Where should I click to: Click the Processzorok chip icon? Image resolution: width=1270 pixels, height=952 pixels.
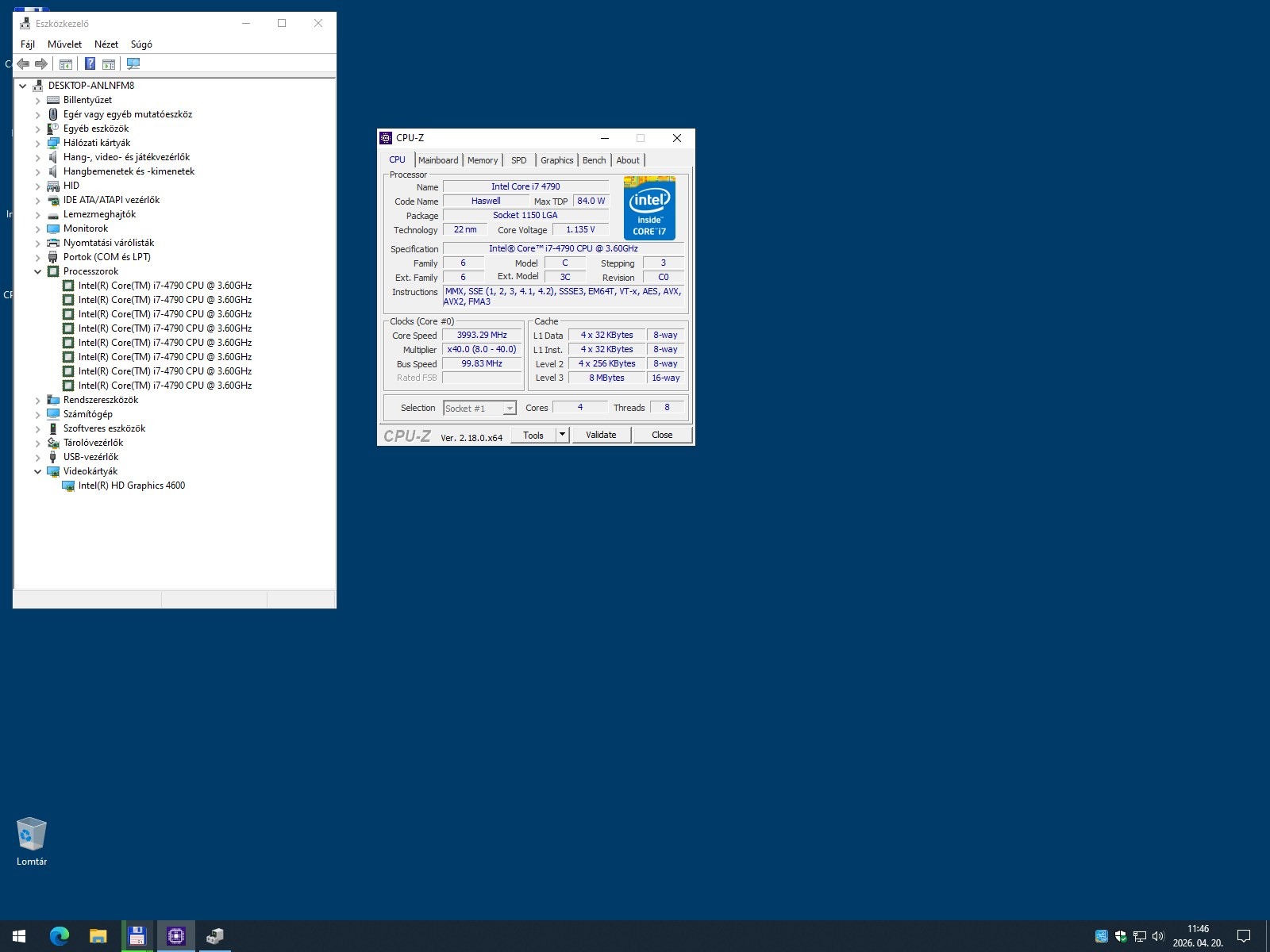(53, 271)
